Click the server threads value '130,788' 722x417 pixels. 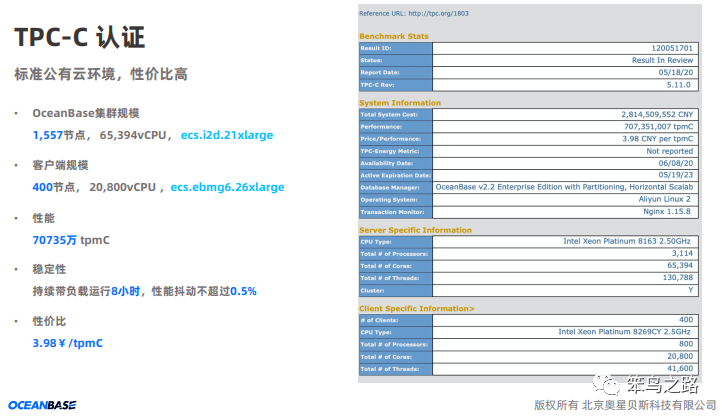coord(678,278)
